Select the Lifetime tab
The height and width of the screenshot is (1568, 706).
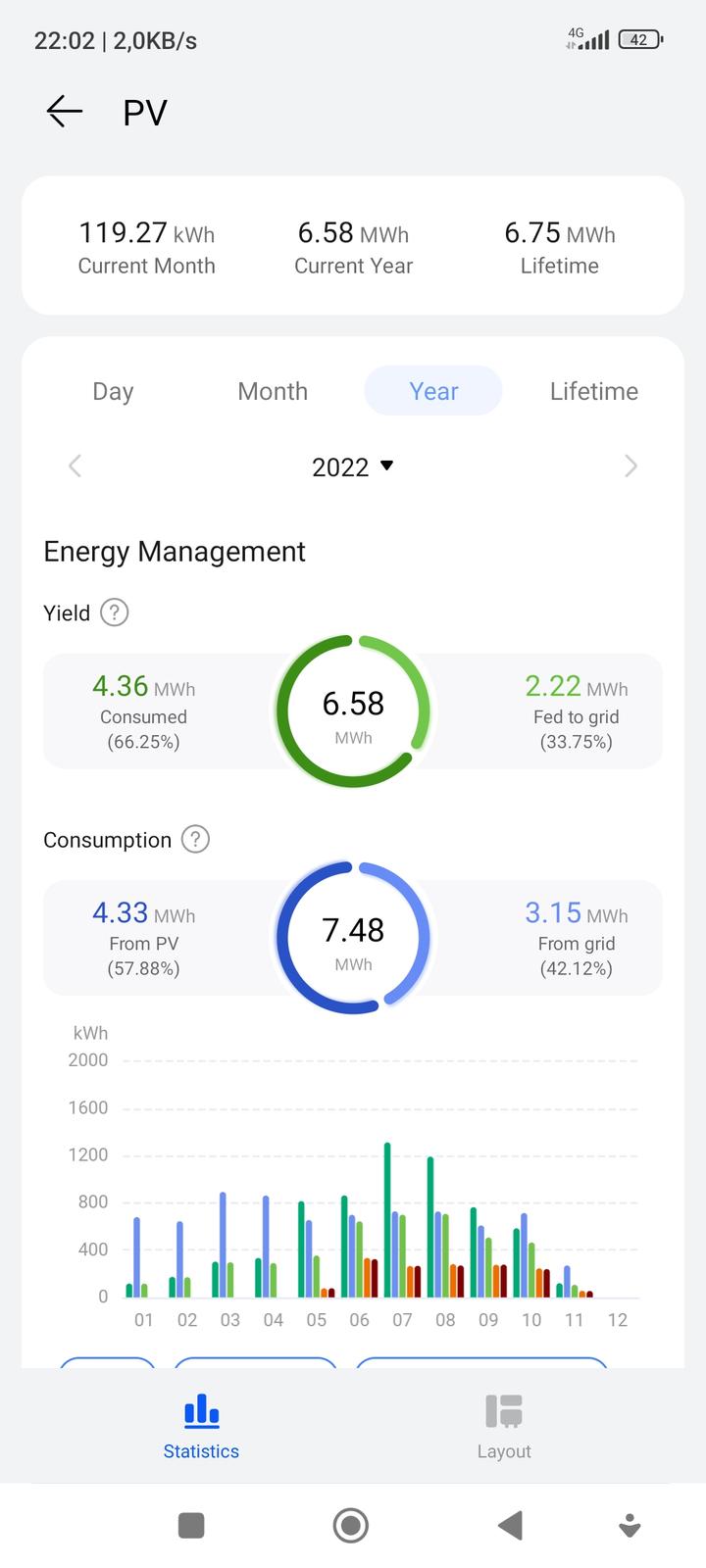(x=593, y=391)
